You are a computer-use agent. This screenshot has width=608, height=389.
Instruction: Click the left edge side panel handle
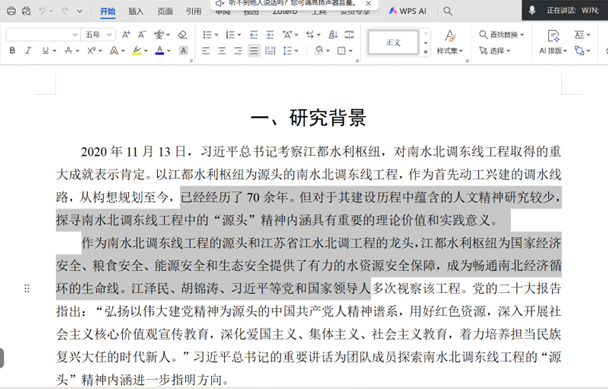pyautogui.click(x=2, y=358)
